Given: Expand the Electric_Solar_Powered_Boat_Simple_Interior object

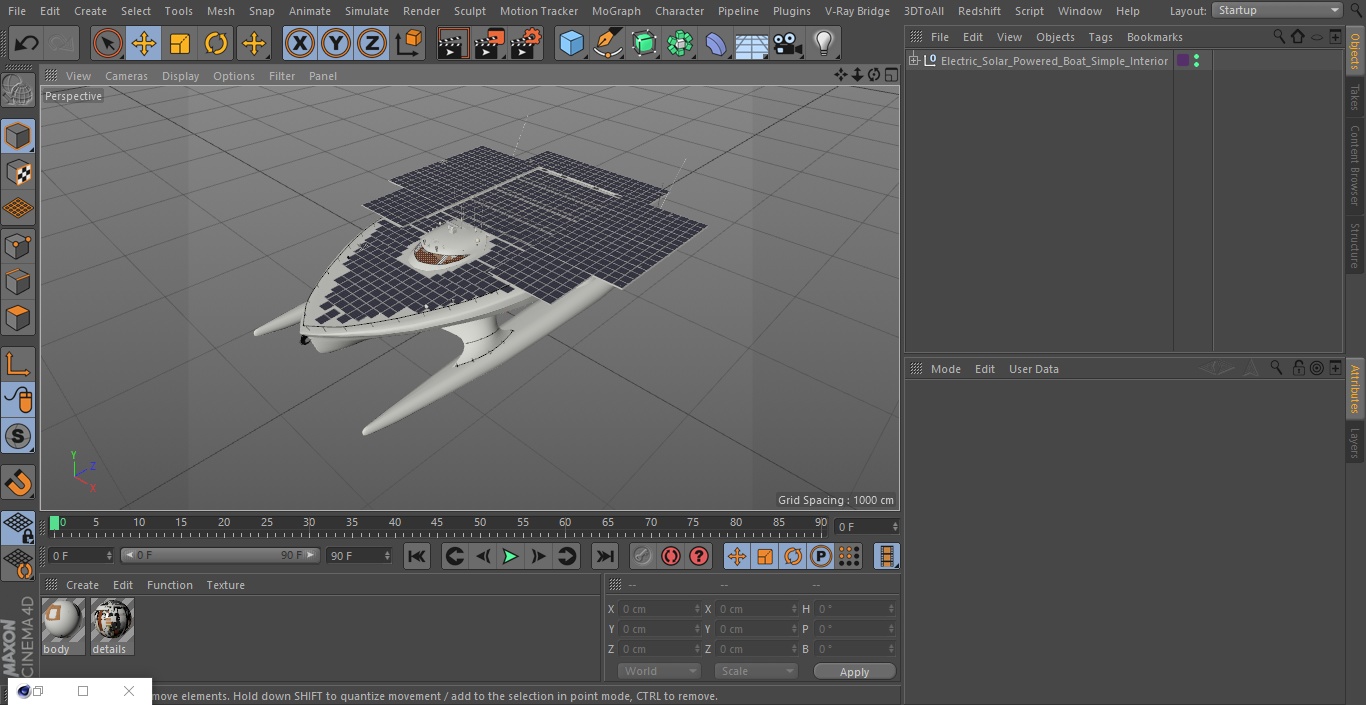Looking at the screenshot, I should 913,61.
